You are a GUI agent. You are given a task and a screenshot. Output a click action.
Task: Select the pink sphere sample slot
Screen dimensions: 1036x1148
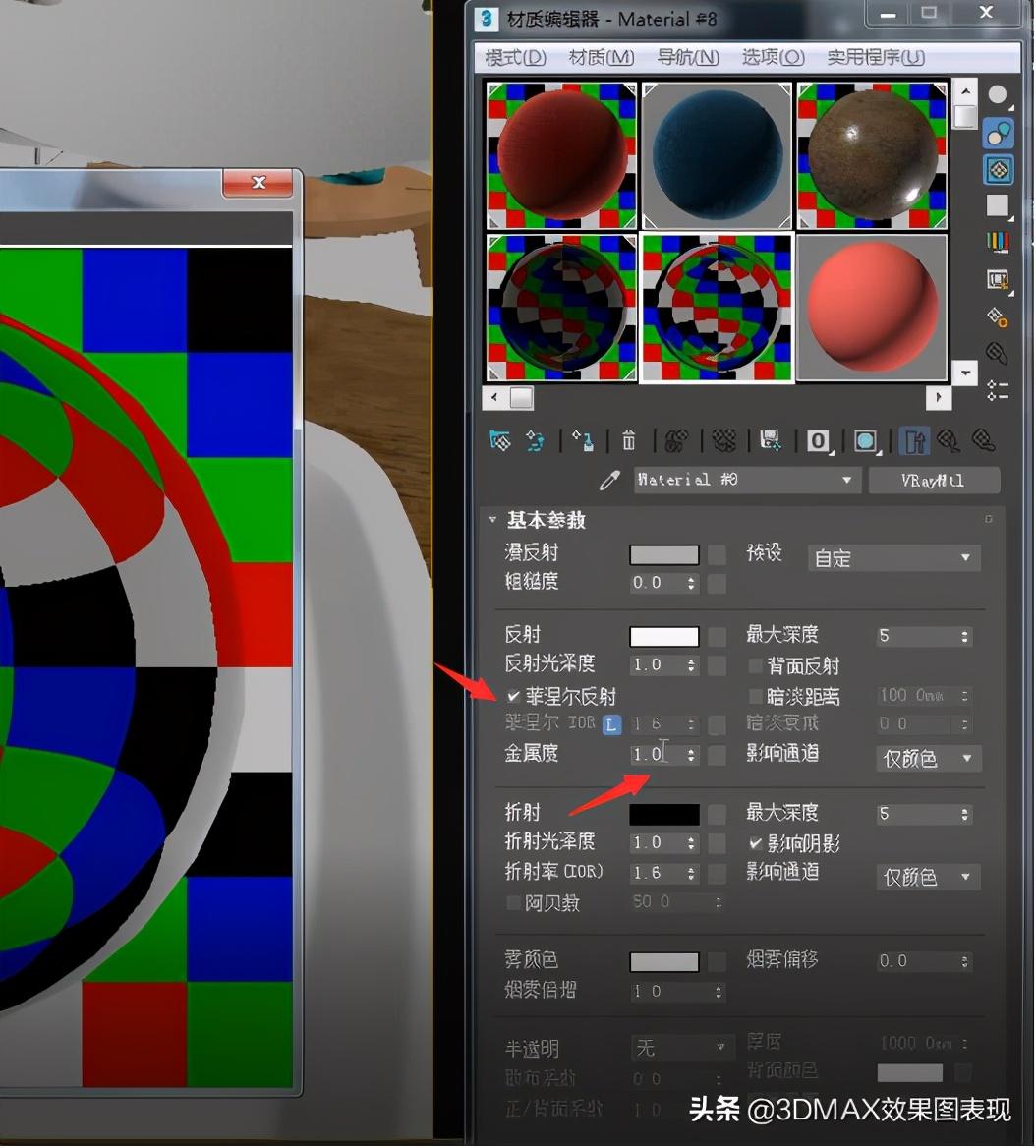pos(871,308)
